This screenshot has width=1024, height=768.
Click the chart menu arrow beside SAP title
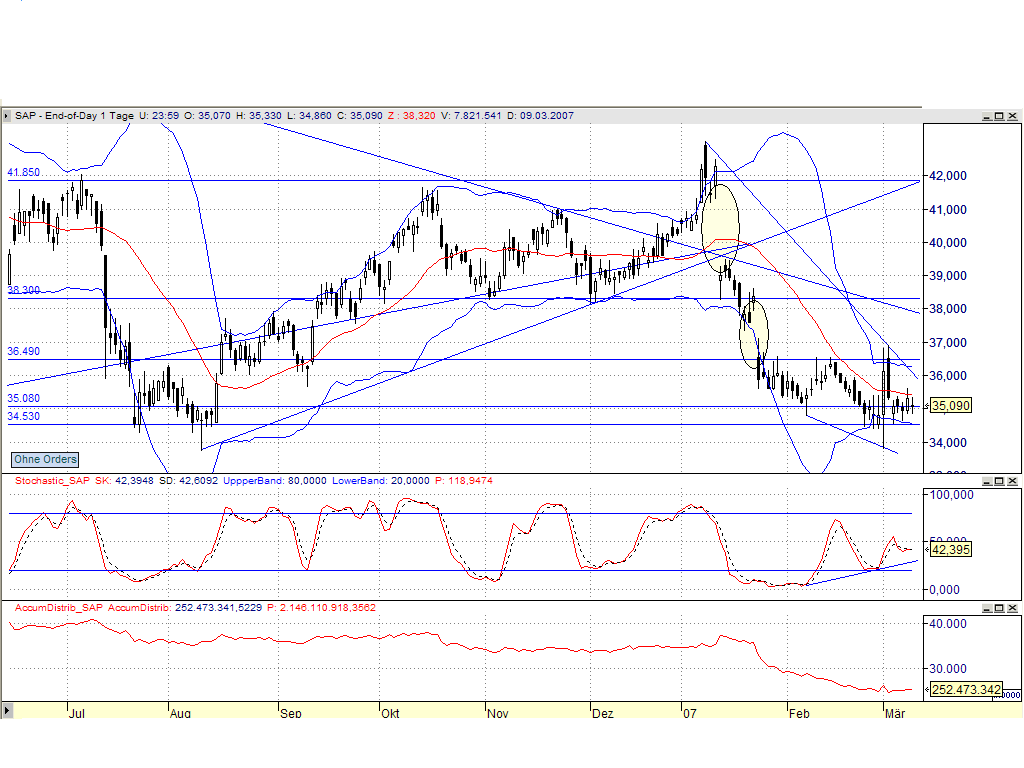point(7,116)
